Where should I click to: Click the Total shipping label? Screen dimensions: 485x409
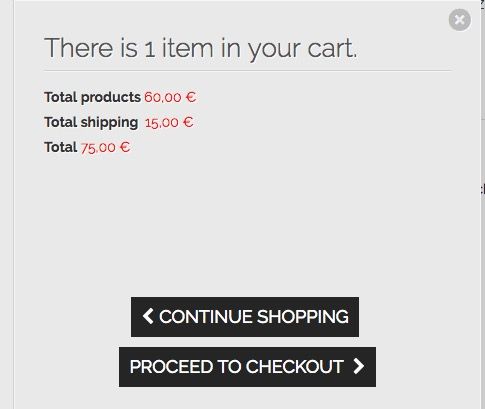91,122
